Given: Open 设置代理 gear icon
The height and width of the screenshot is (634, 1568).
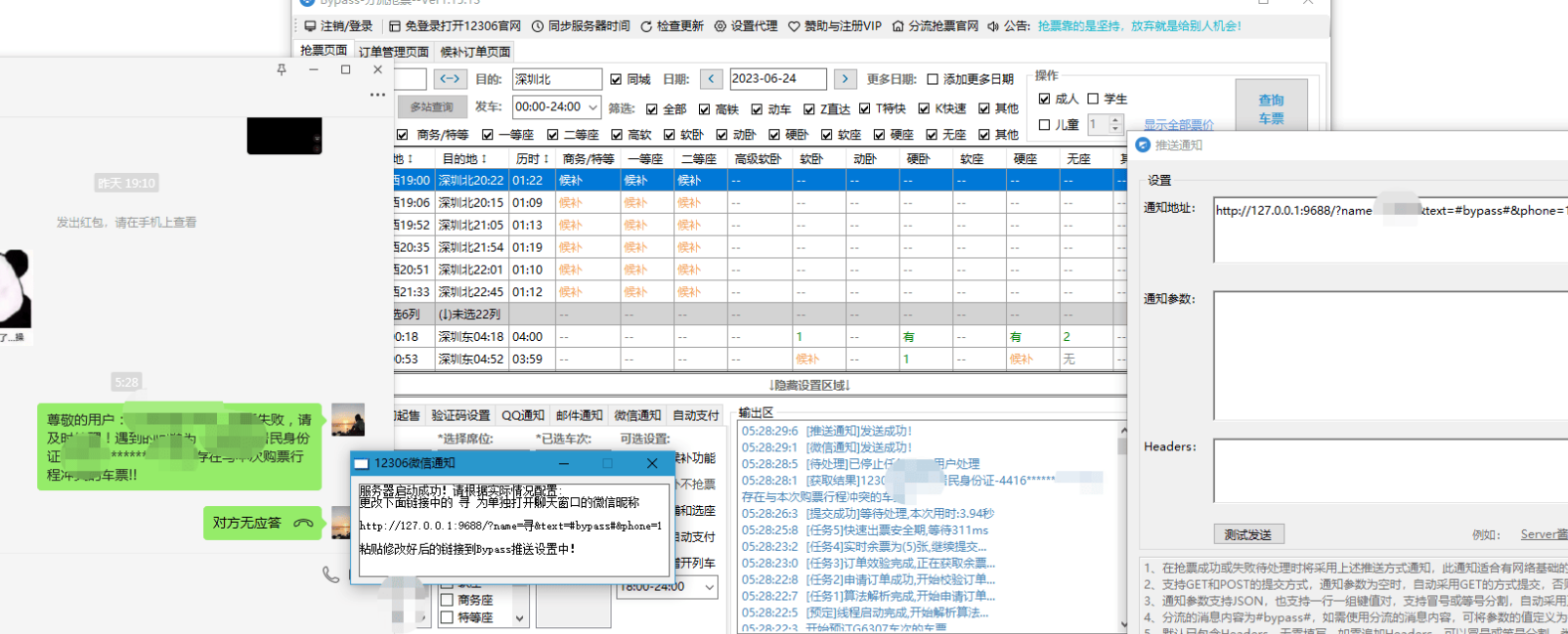Looking at the screenshot, I should (x=720, y=26).
